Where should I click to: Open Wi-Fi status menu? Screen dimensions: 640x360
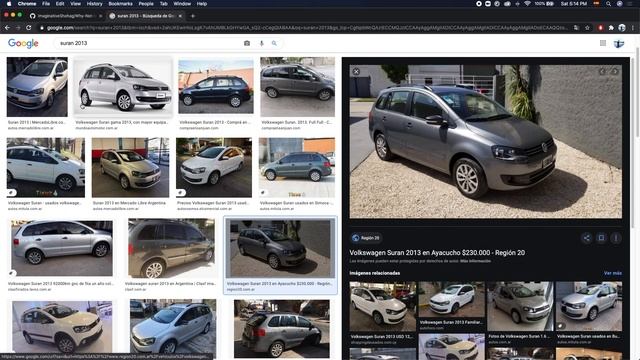(x=527, y=4)
